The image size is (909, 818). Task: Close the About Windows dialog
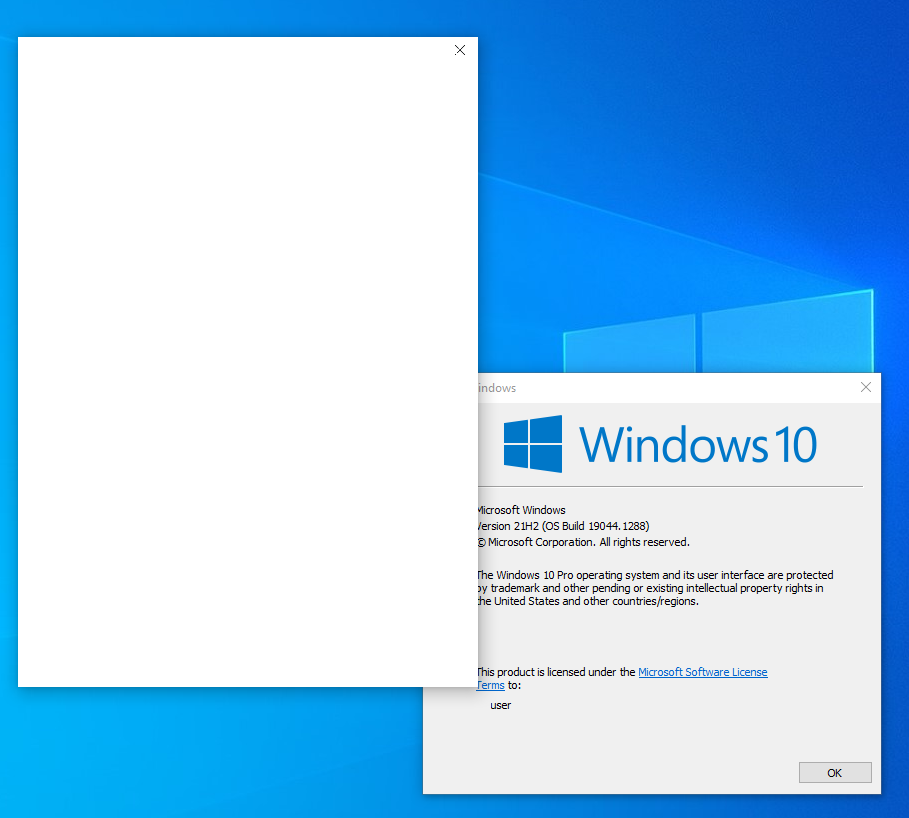click(x=866, y=387)
